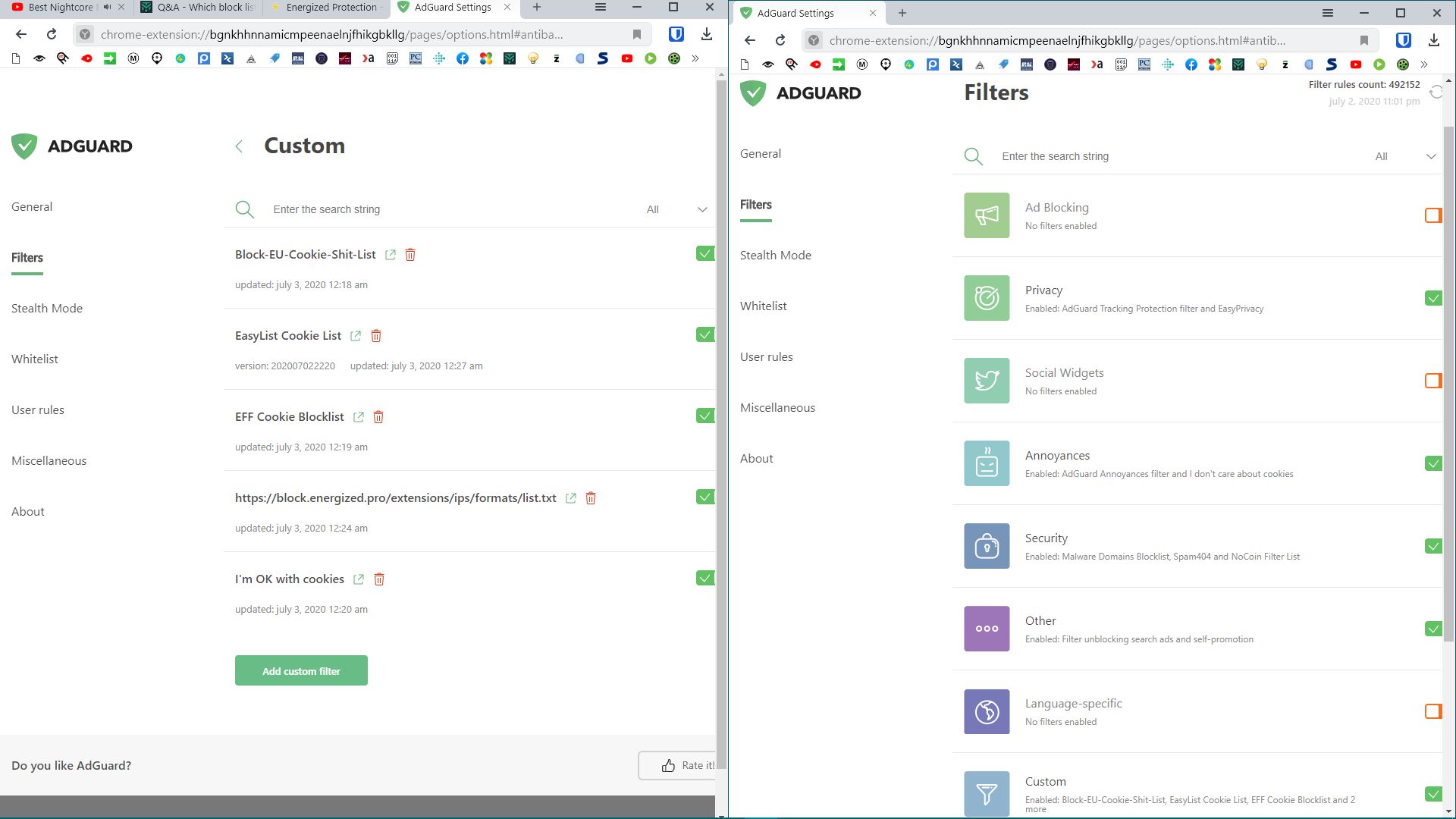Click the Add custom filter button
1456x819 pixels.
click(301, 670)
